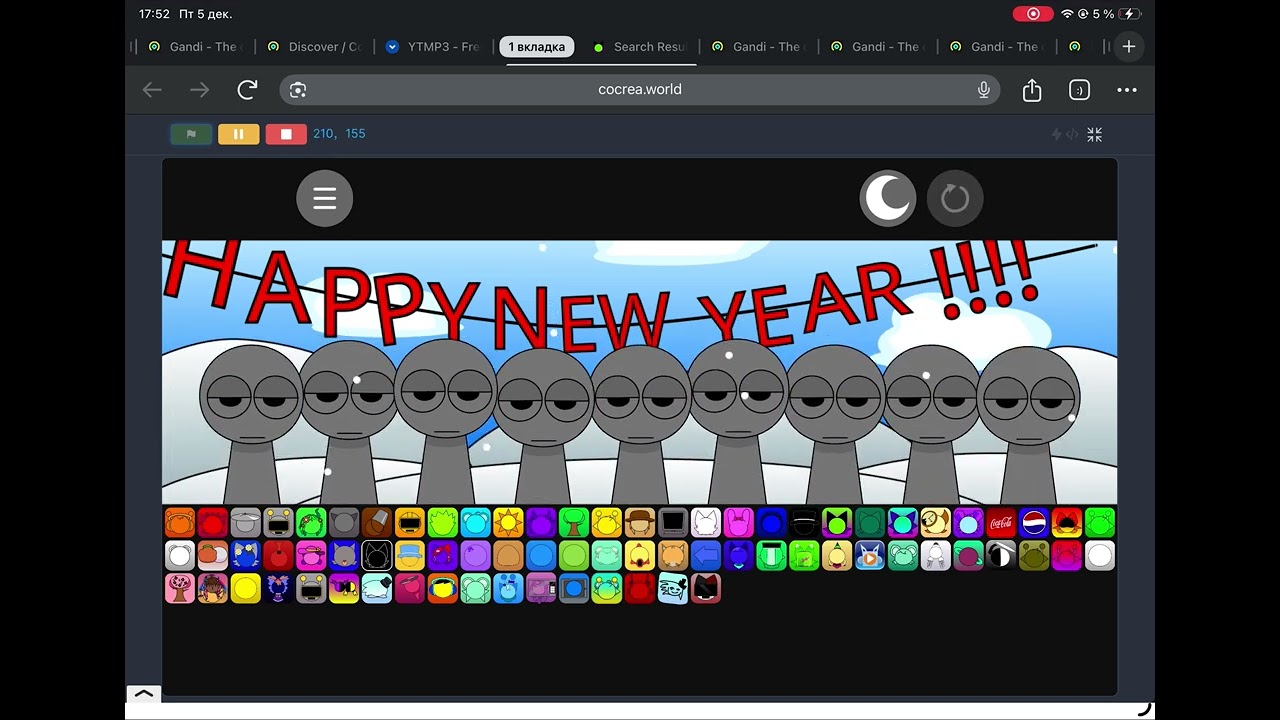Open the hamburger menu in the game
The image size is (1280, 720).
click(325, 198)
